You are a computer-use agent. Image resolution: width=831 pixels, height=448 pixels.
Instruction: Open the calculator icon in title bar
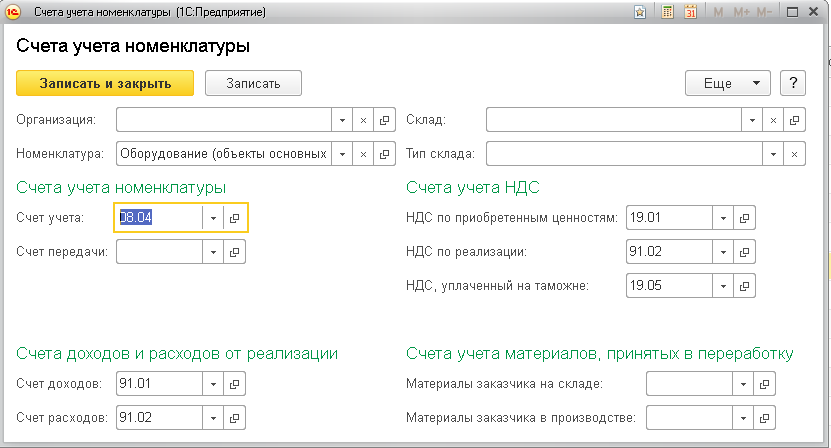pyautogui.click(x=668, y=12)
